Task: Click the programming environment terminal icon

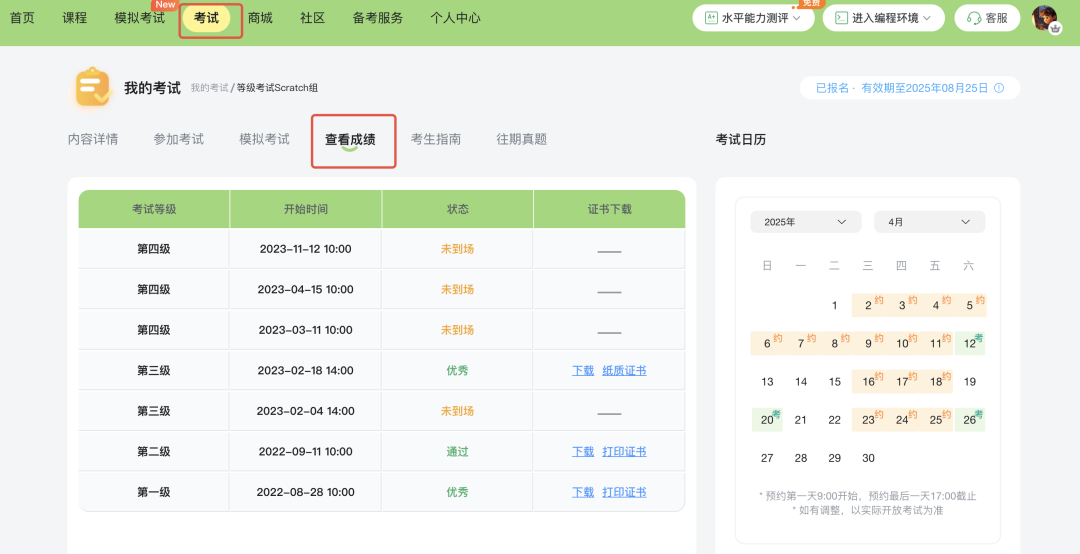Action: click(841, 18)
